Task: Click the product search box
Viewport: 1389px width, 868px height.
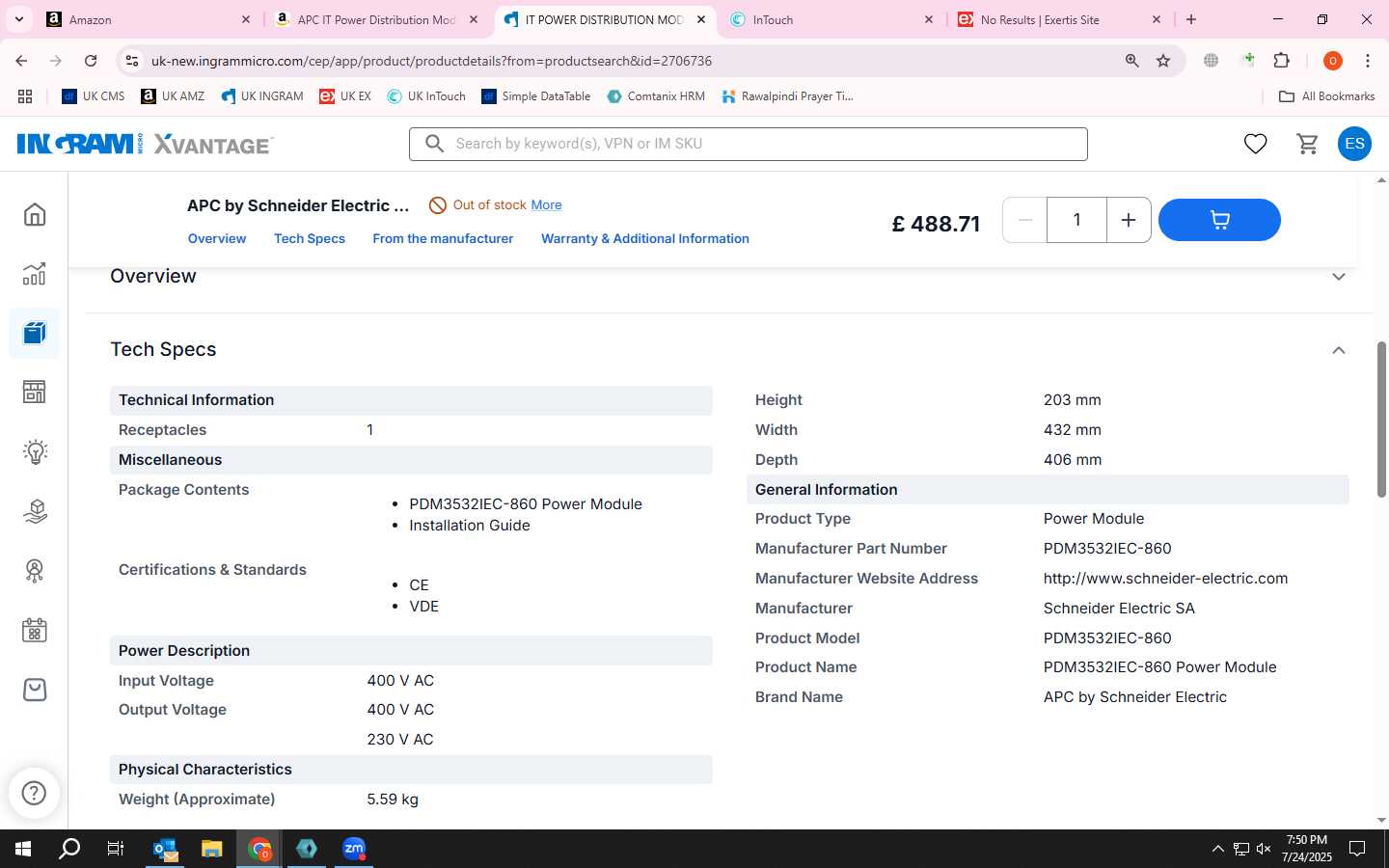Action: tap(748, 144)
